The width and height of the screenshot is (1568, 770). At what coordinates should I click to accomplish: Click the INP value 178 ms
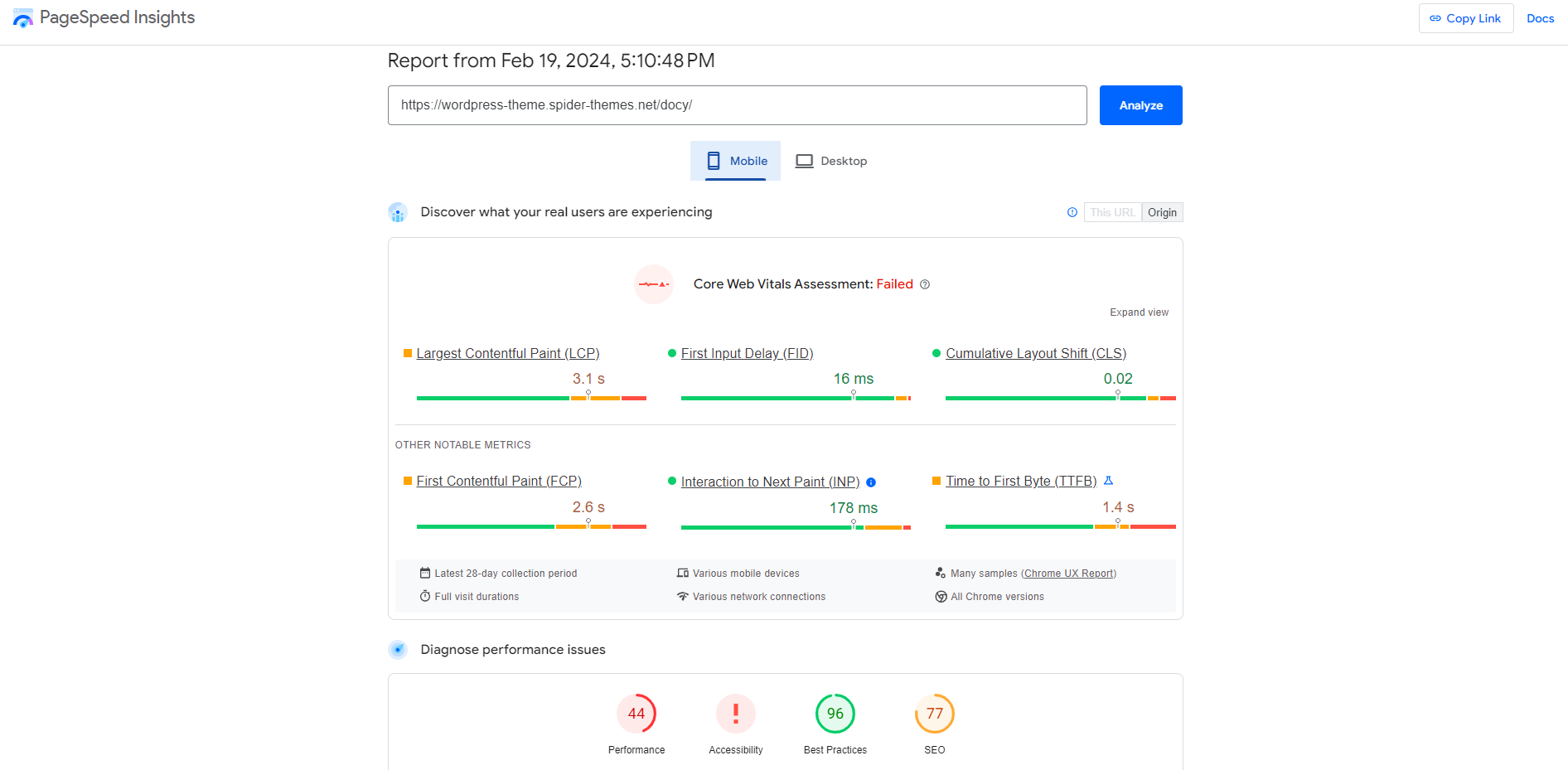tap(854, 508)
